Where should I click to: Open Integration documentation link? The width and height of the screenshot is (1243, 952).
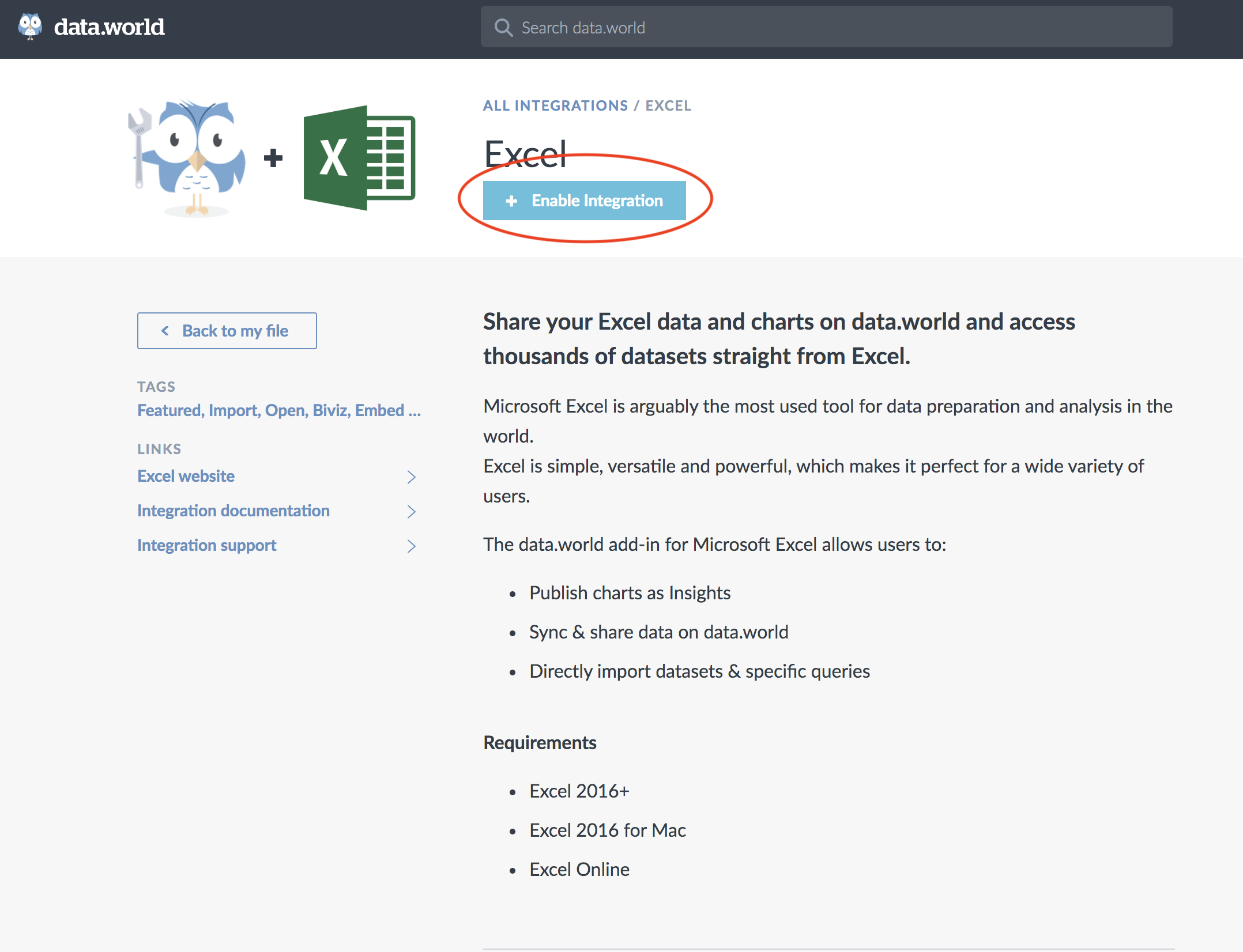coord(233,511)
